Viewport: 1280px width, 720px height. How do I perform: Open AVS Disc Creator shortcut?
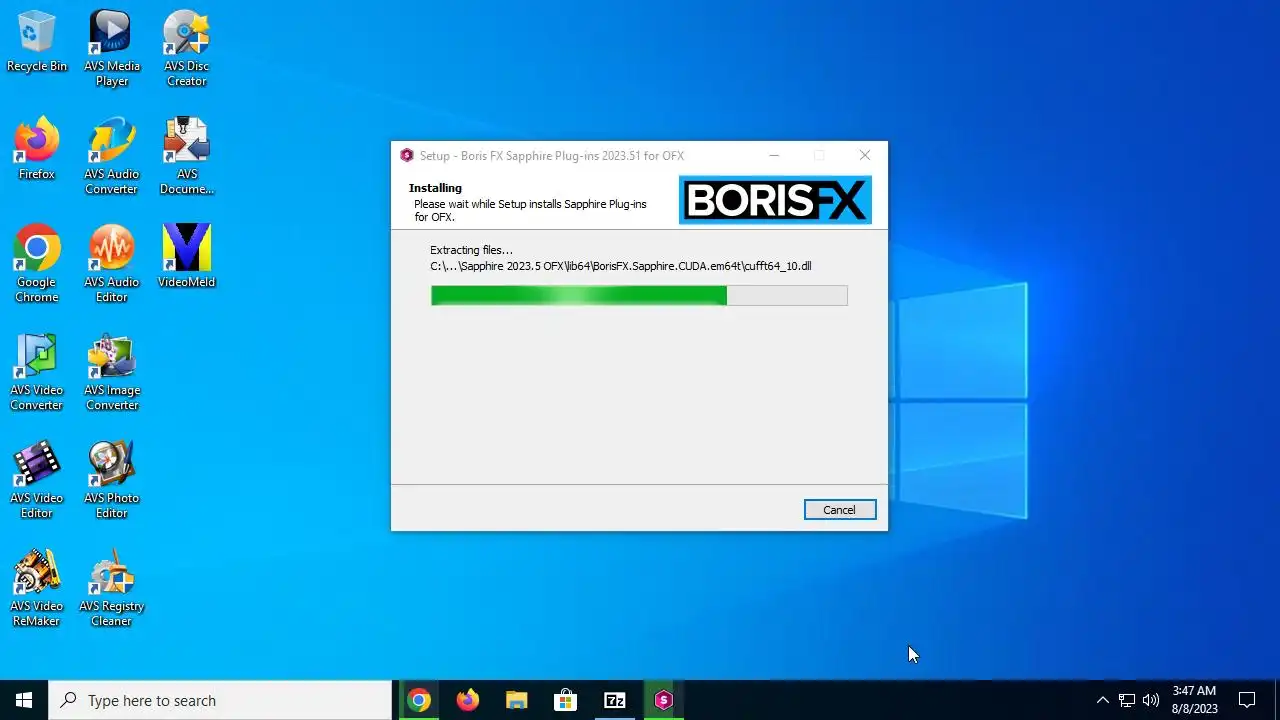coord(186,49)
